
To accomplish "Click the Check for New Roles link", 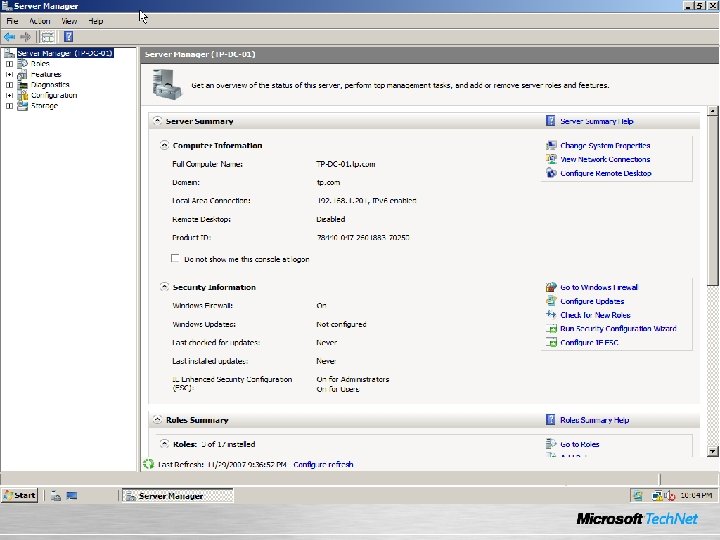I will [596, 315].
